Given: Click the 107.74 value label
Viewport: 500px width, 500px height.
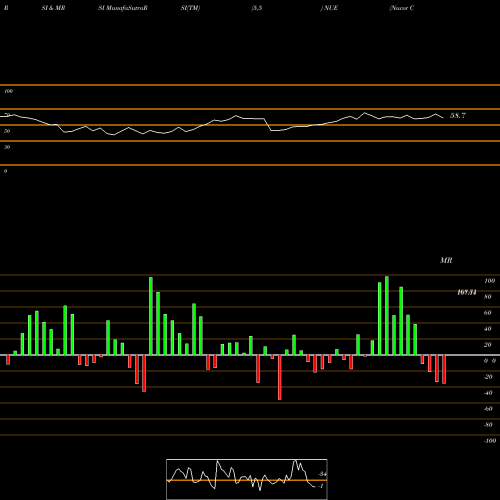Looking at the screenshot, I should (x=467, y=292).
